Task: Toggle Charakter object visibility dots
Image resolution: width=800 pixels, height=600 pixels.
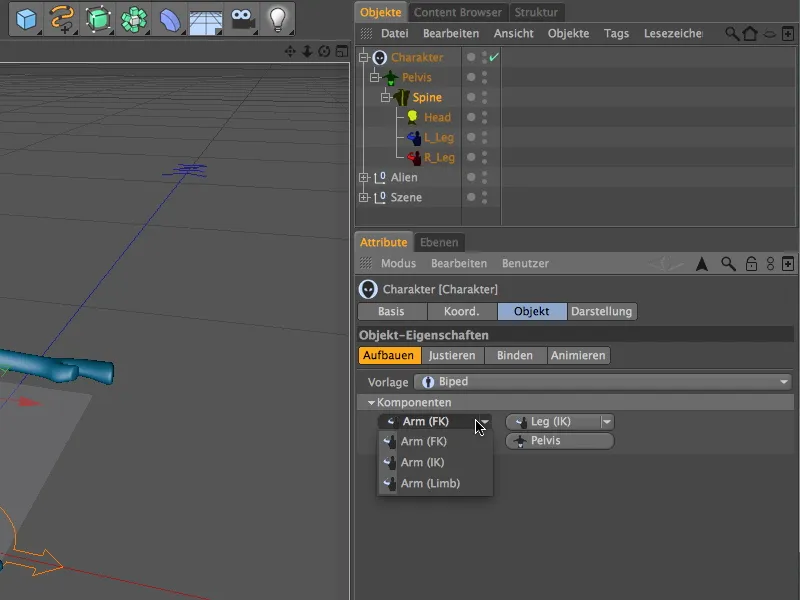Action: click(x=484, y=58)
